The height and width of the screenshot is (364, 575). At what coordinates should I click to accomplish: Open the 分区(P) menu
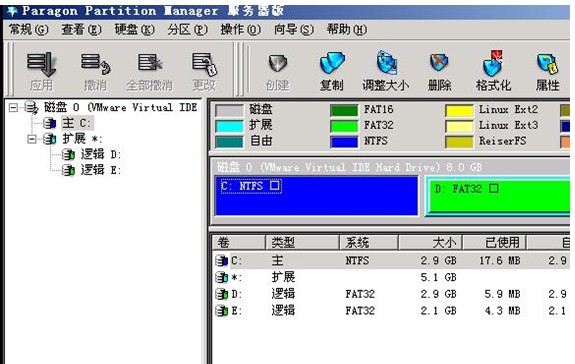click(187, 29)
